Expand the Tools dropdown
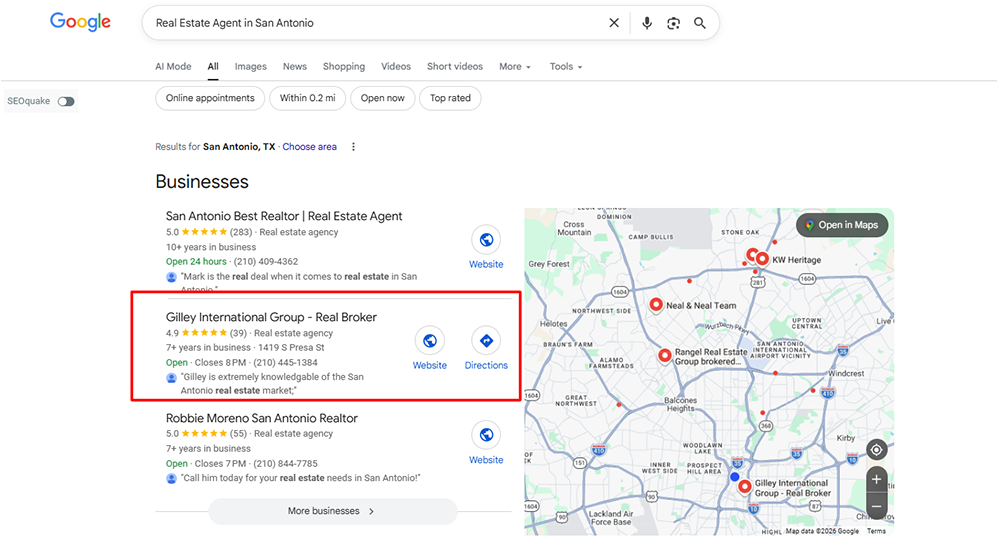Viewport: 1000px width, 550px height. coord(566,66)
